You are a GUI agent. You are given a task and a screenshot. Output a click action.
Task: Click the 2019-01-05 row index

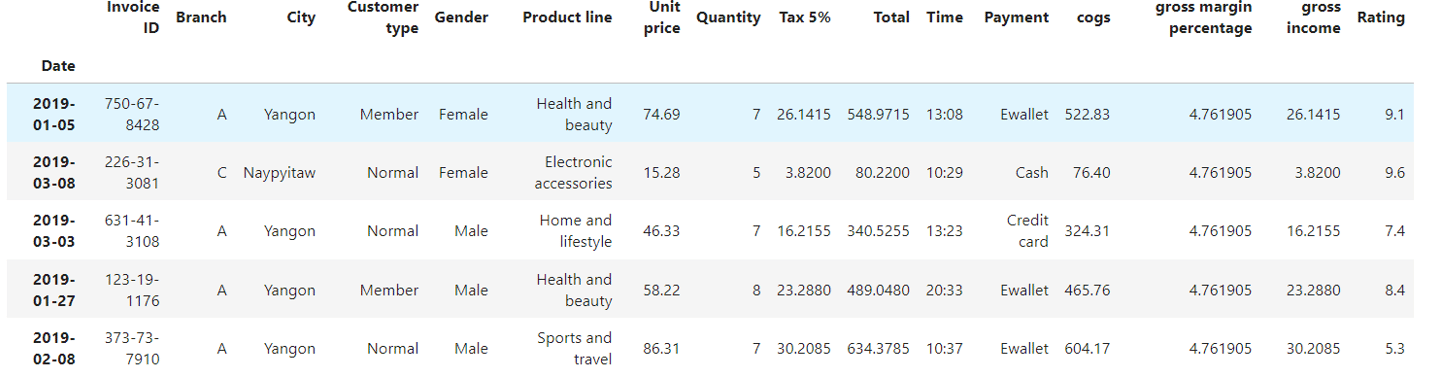pyautogui.click(x=55, y=114)
